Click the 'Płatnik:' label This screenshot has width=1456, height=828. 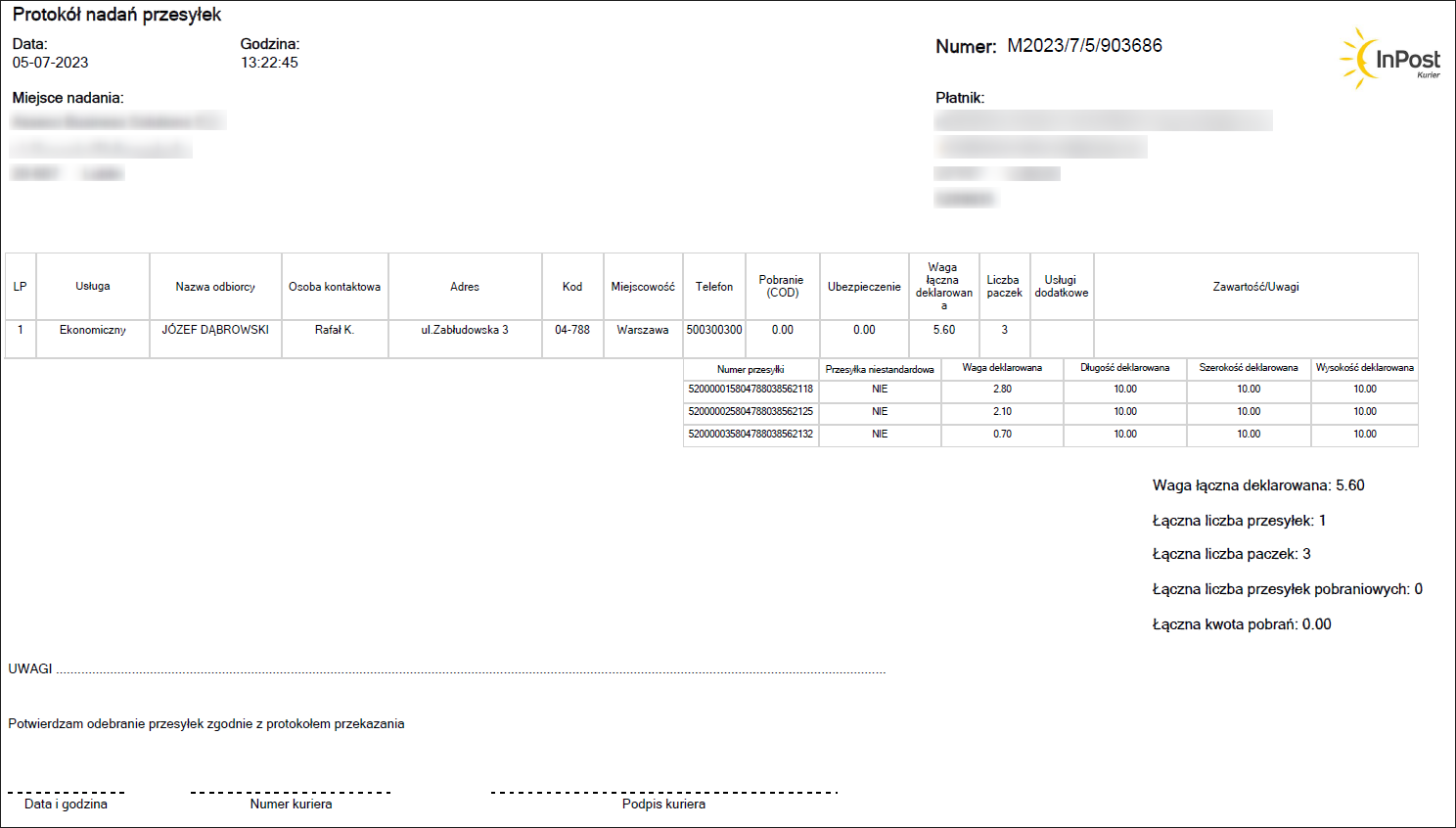960,98
